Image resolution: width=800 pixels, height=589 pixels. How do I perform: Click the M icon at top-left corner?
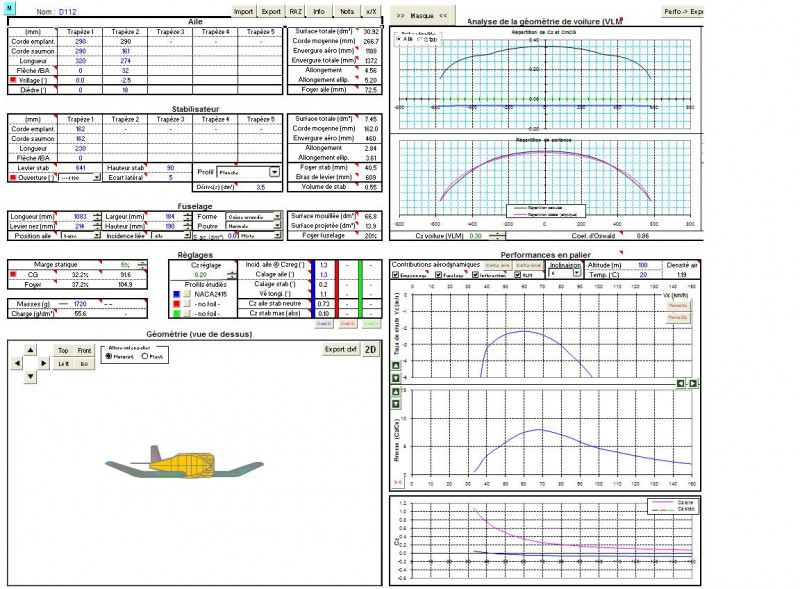pyautogui.click(x=10, y=8)
